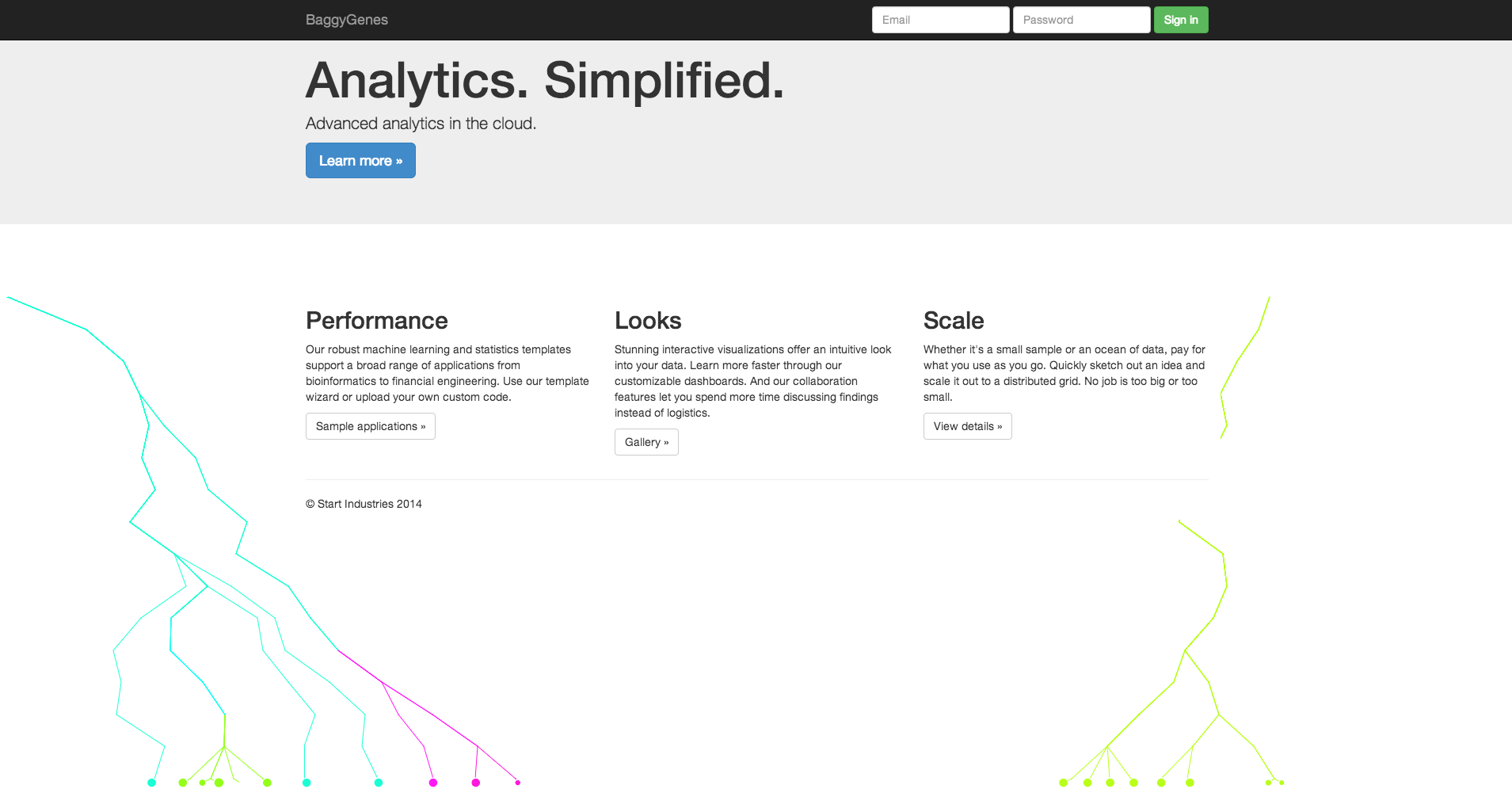Click the middle magenta leaf node
The height and width of the screenshot is (812, 1512).
tap(476, 783)
